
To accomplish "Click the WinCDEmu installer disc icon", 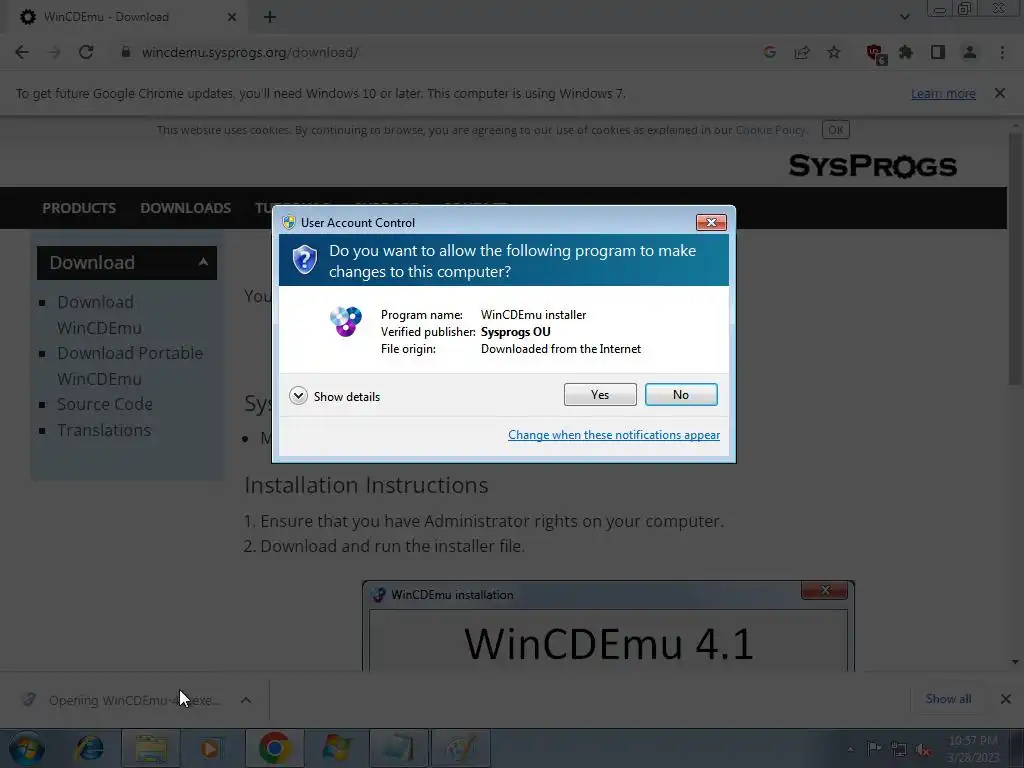I will coord(345,321).
